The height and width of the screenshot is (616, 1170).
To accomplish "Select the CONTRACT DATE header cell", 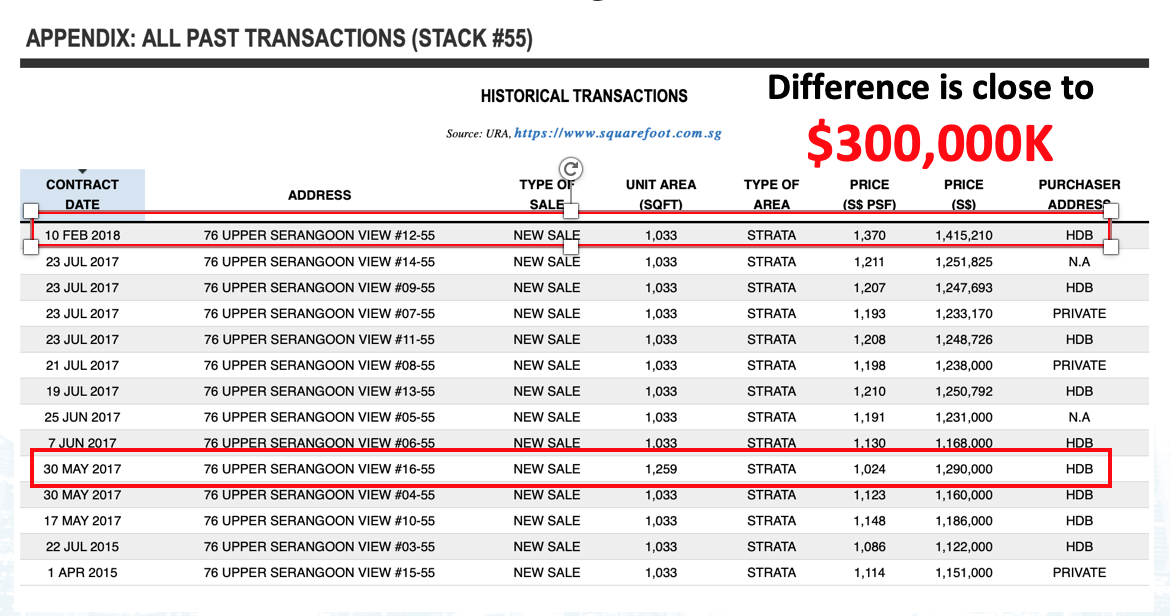I will (x=82, y=195).
